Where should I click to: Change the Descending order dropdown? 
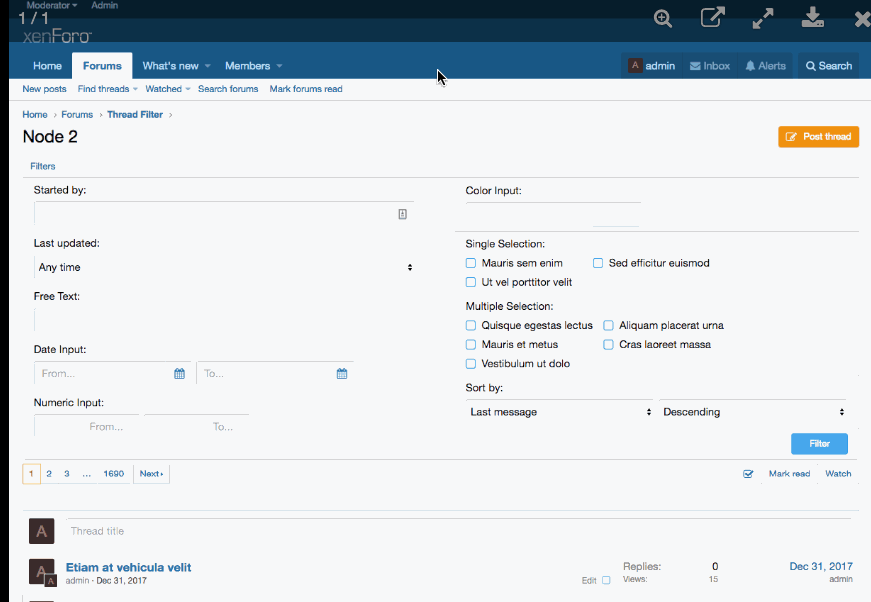tap(753, 412)
